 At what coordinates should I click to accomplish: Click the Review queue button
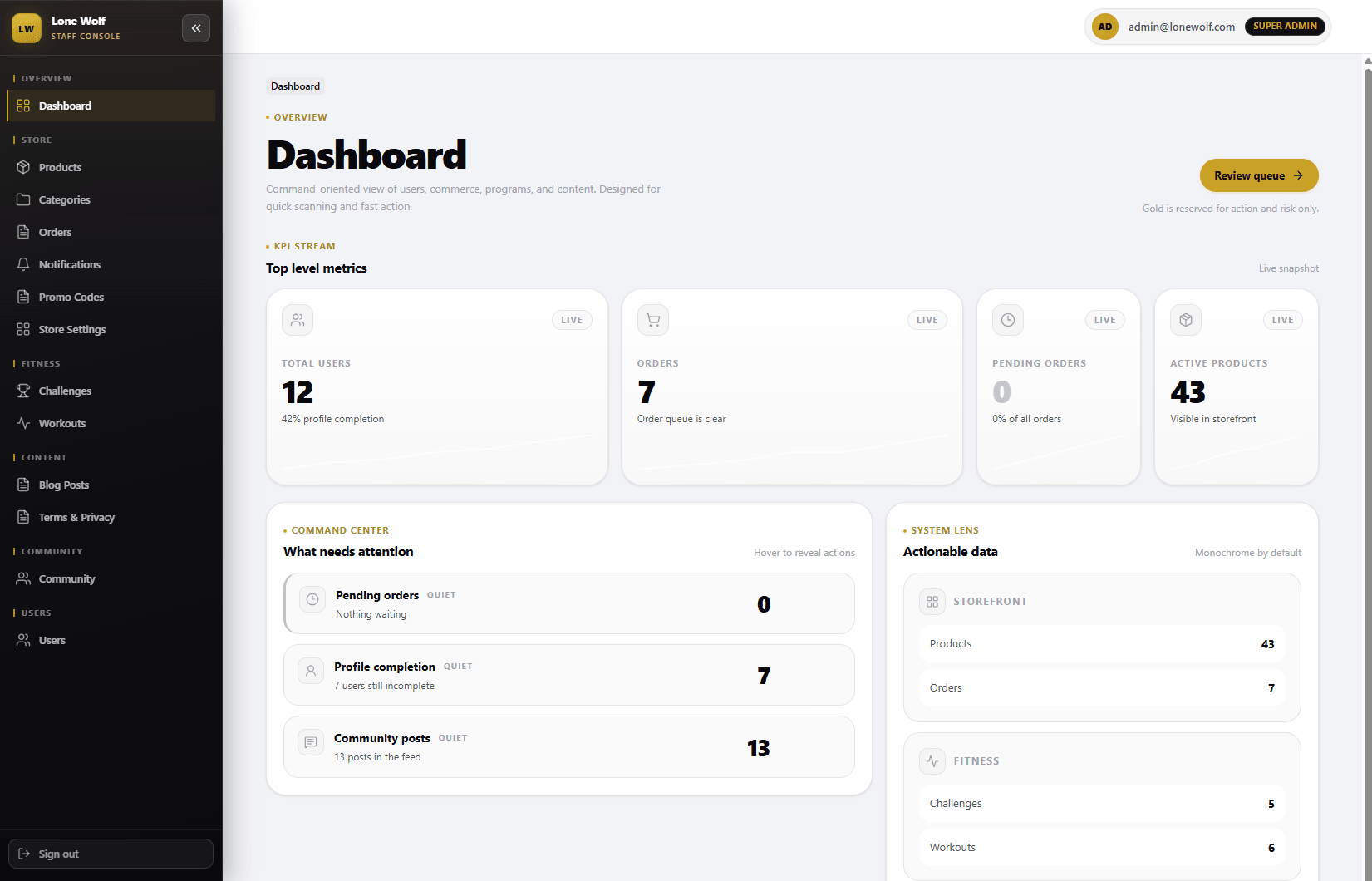(1259, 175)
